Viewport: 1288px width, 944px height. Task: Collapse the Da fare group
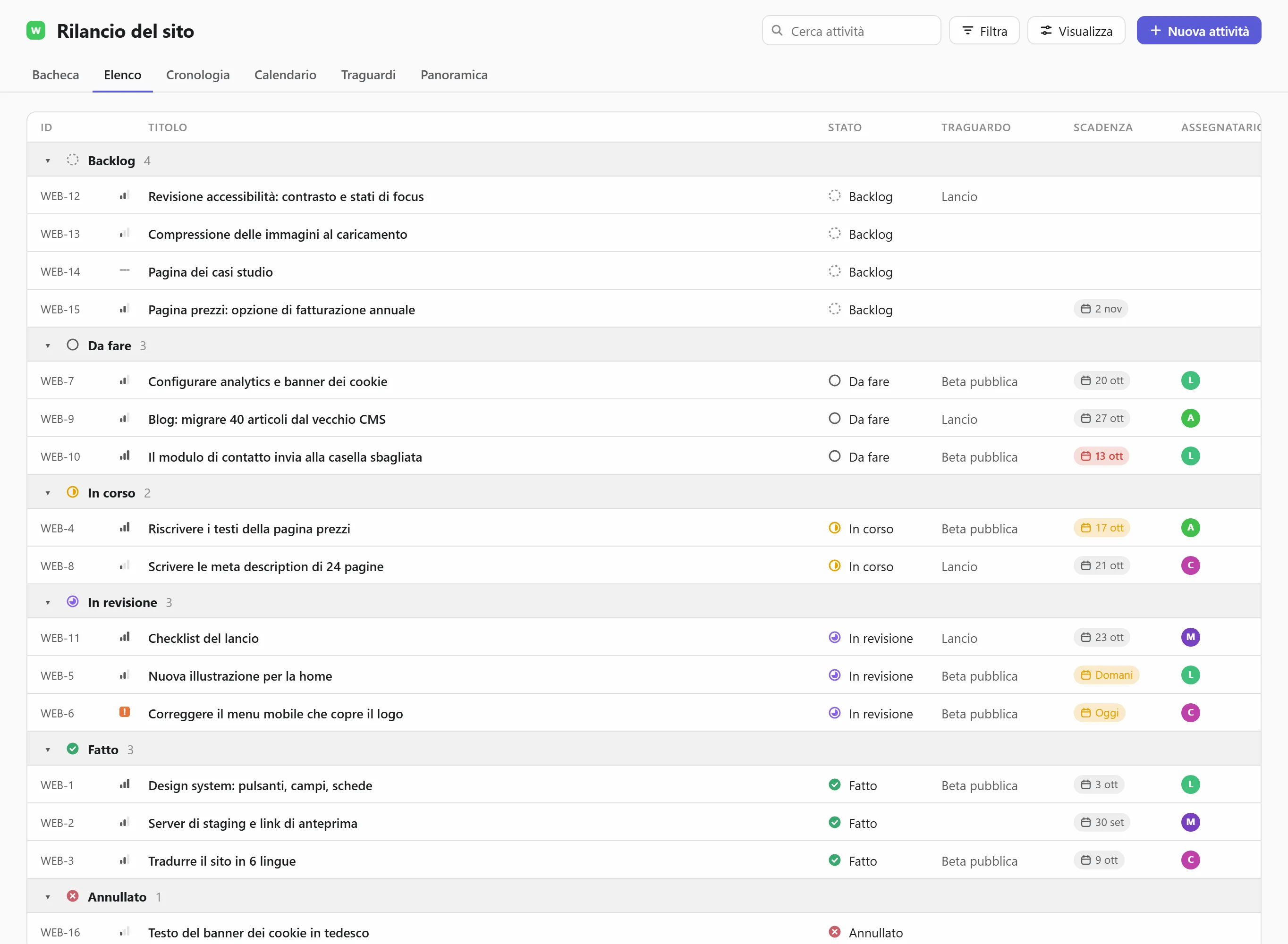[48, 346]
